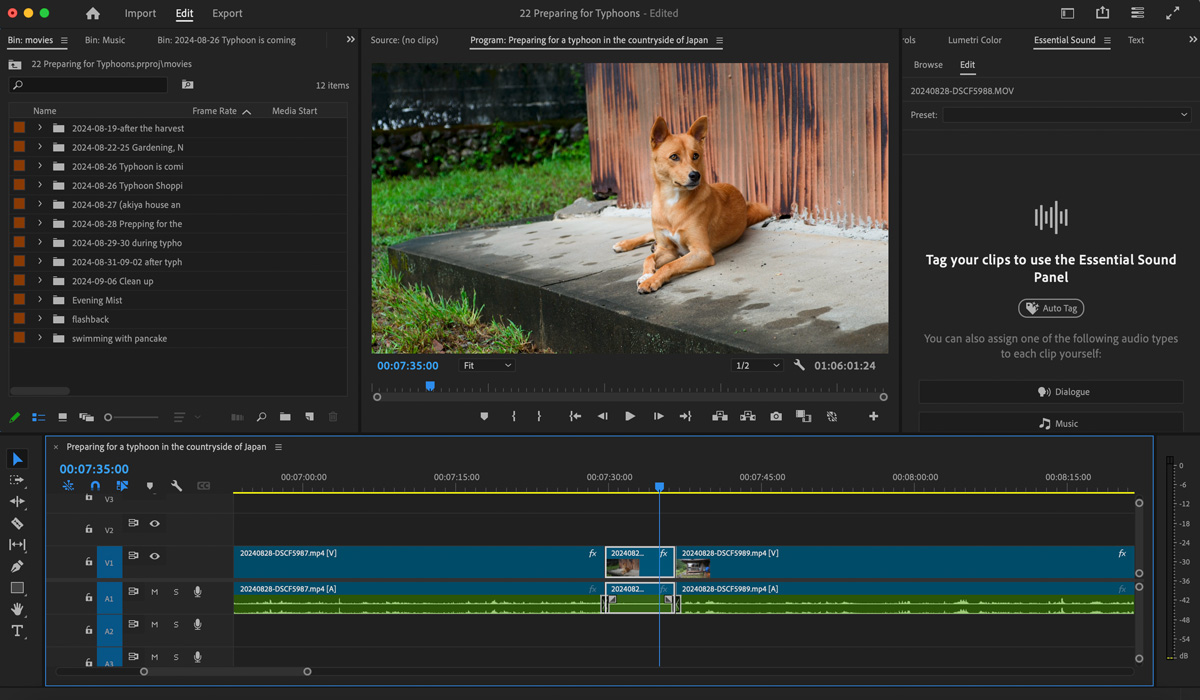
Task: Open the Lumetri Color panel tab
Action: tap(974, 40)
